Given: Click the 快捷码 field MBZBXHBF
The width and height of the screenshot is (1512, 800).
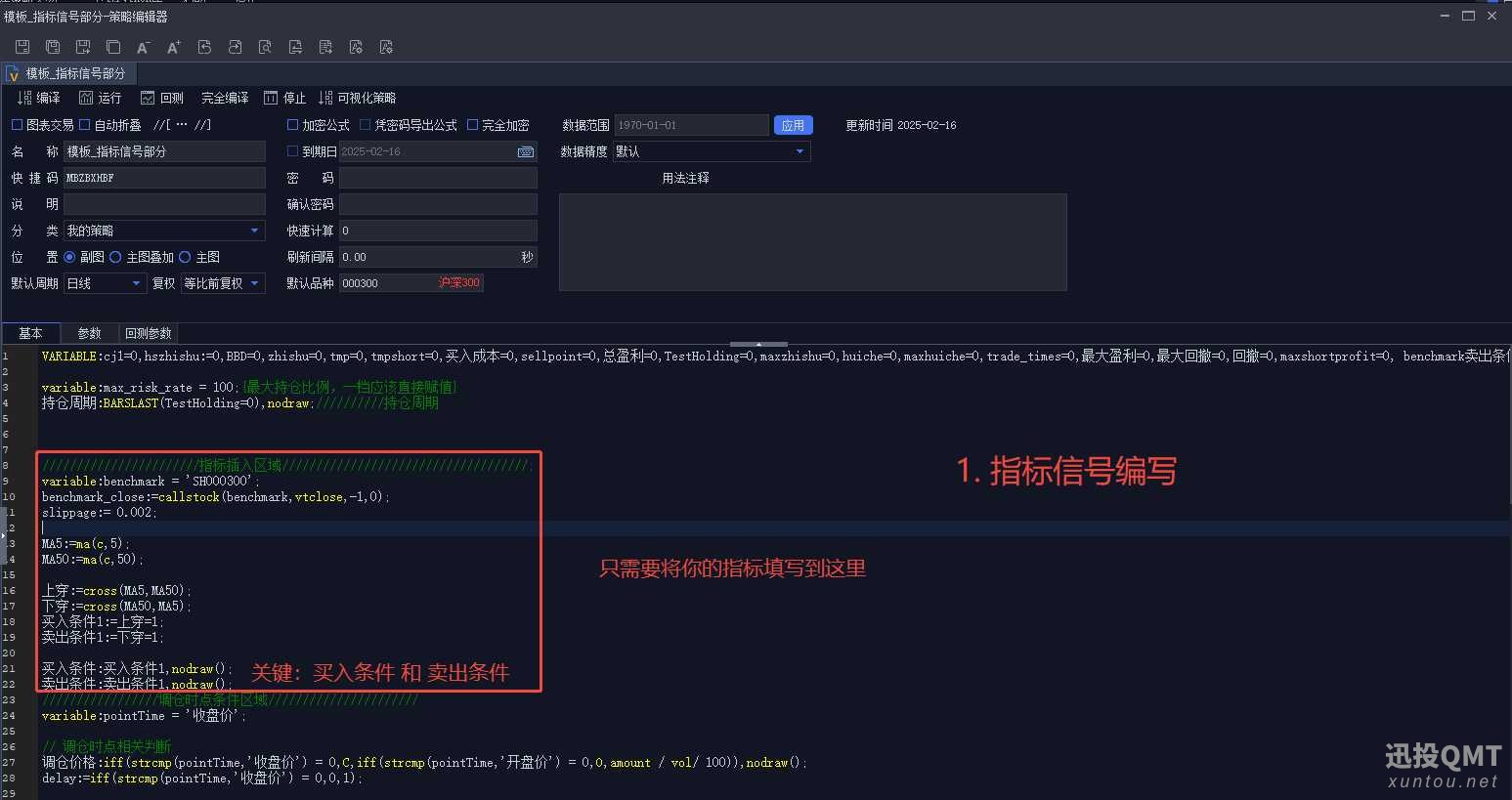Looking at the screenshot, I should 164,178.
